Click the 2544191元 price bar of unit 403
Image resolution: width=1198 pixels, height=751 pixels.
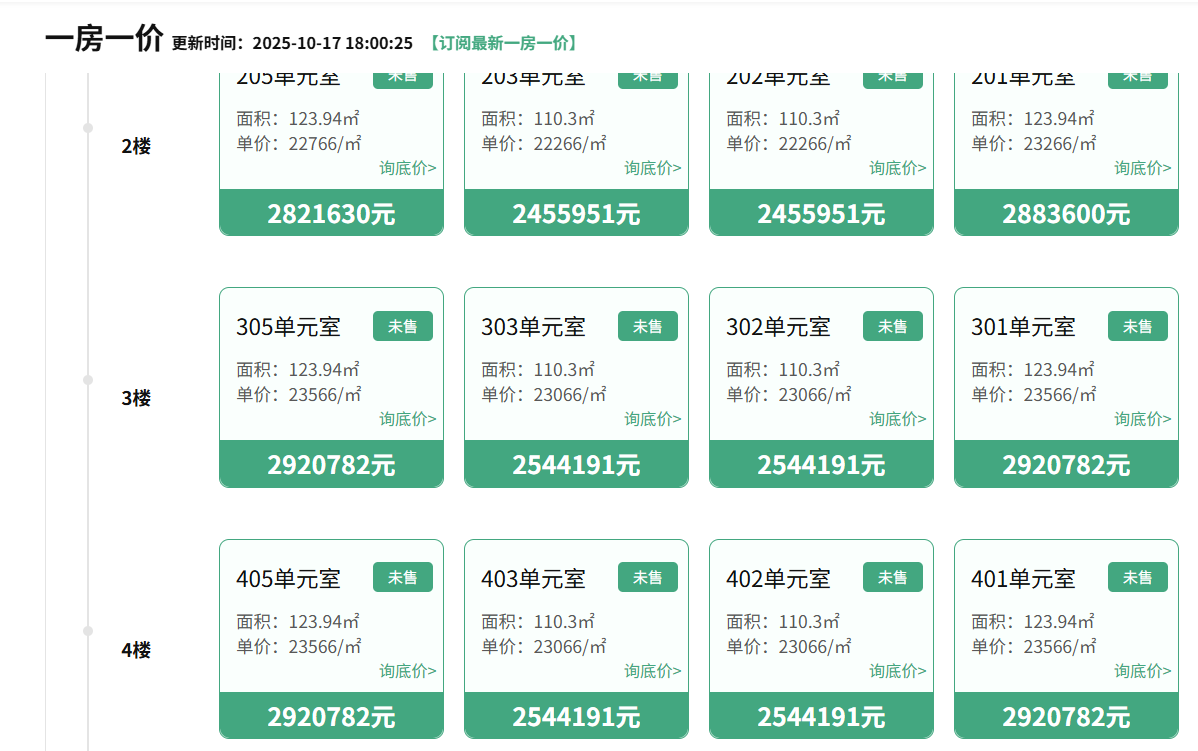pyautogui.click(x=576, y=716)
